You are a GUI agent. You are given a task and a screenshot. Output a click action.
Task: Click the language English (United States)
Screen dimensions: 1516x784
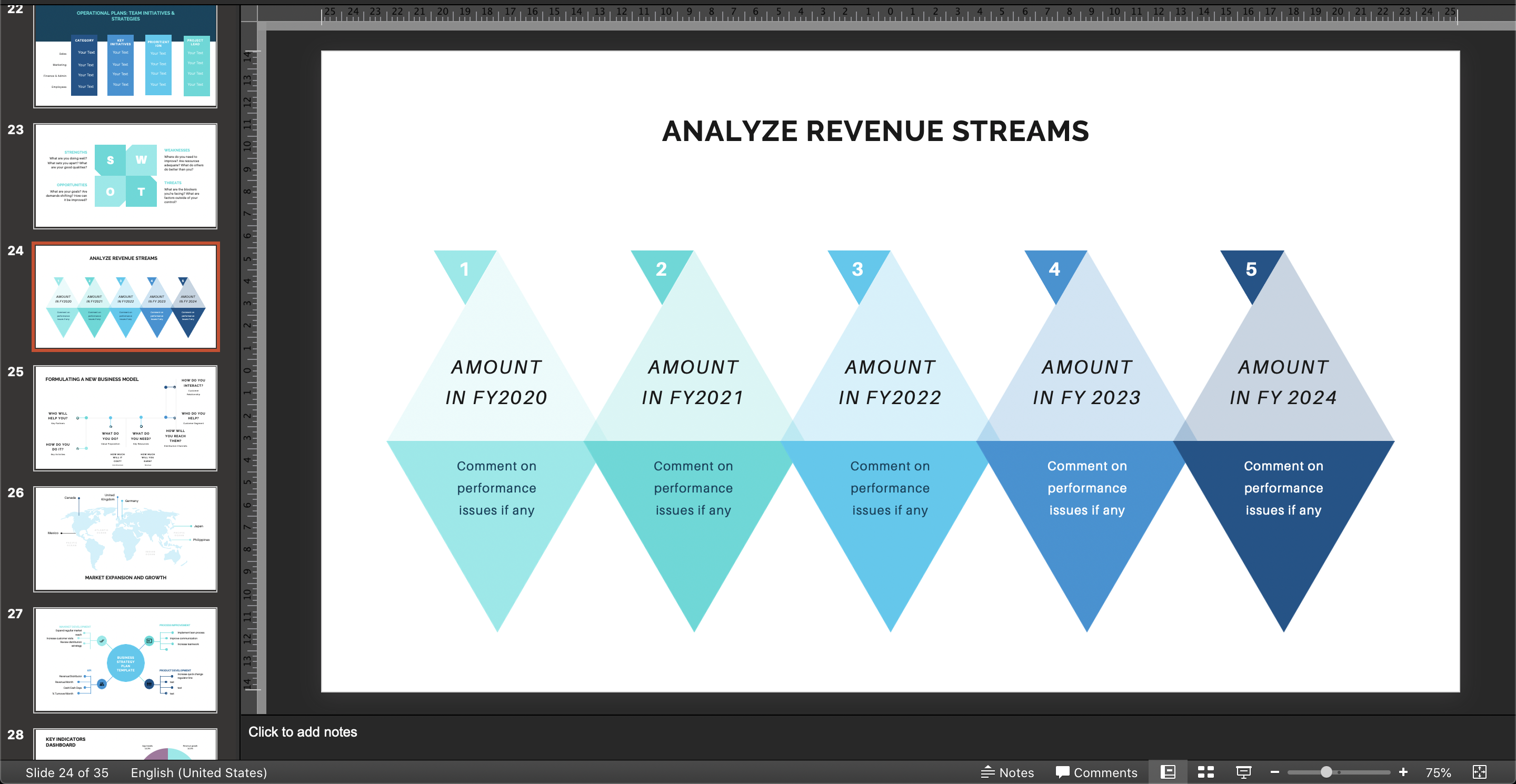click(x=199, y=772)
